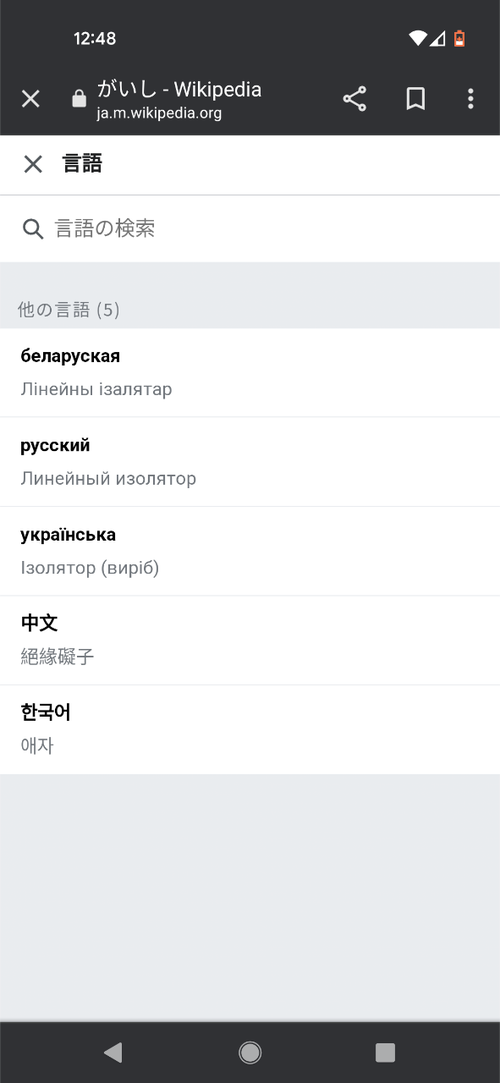Tap Android home circle button
This screenshot has height=1083, width=500.
coord(250,1052)
